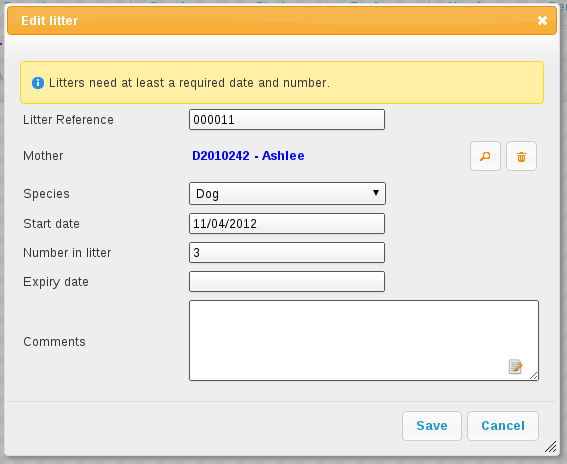Search for a mother animal magnifier icon
Image resolution: width=567 pixels, height=464 pixels.
[485, 156]
